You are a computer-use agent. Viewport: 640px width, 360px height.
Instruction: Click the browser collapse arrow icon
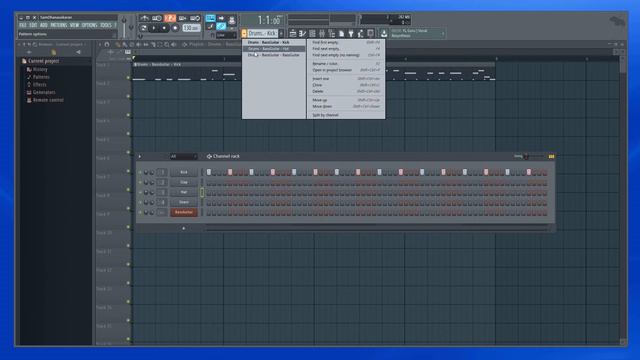tap(78, 52)
